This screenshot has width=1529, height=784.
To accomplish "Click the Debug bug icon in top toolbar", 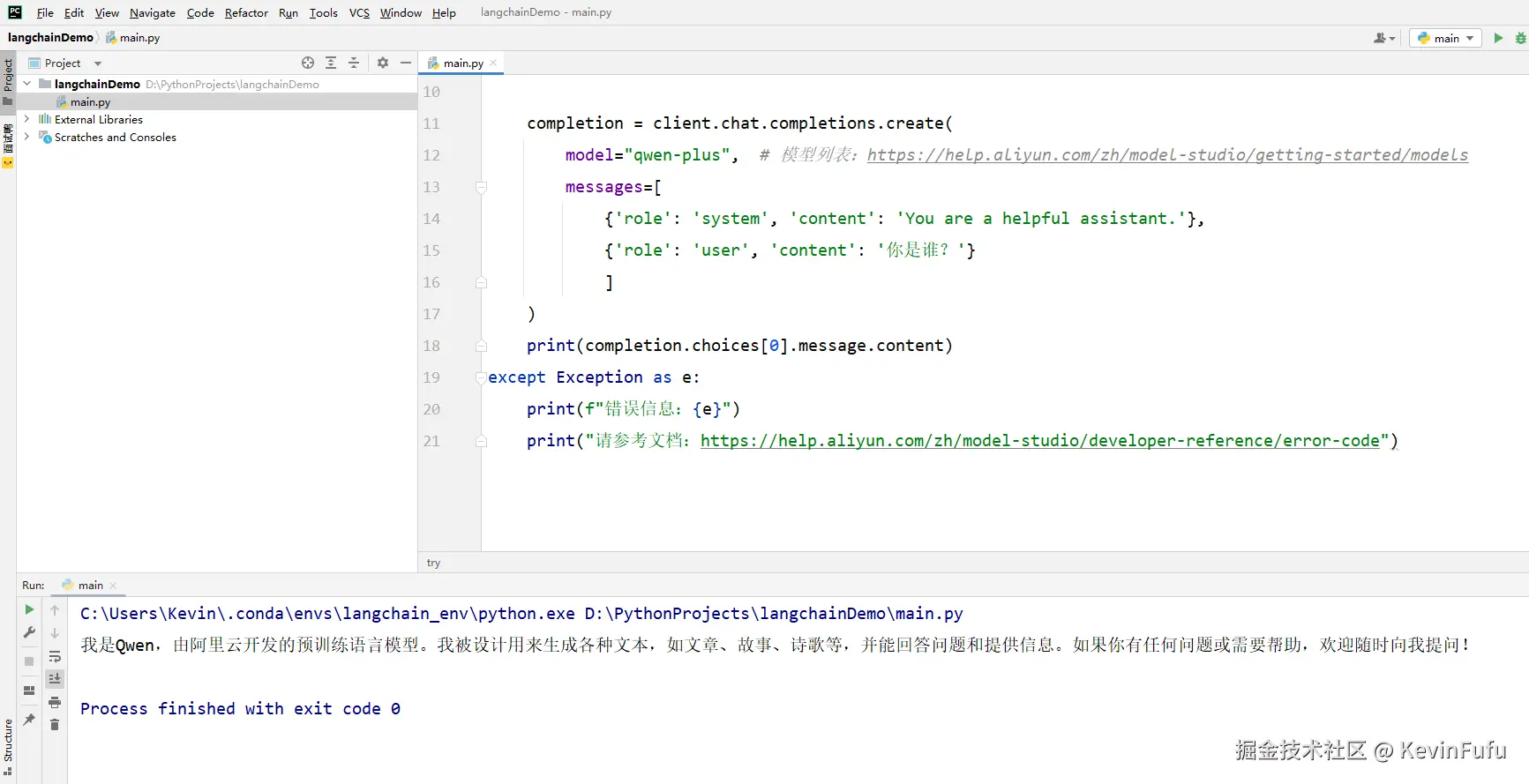I will [x=1520, y=38].
